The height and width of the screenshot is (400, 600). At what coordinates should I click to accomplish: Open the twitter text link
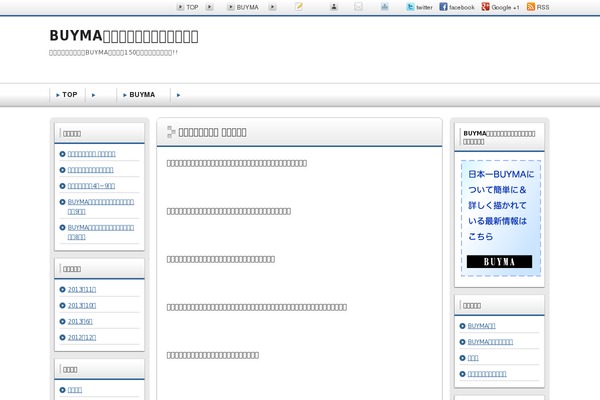(424, 7)
